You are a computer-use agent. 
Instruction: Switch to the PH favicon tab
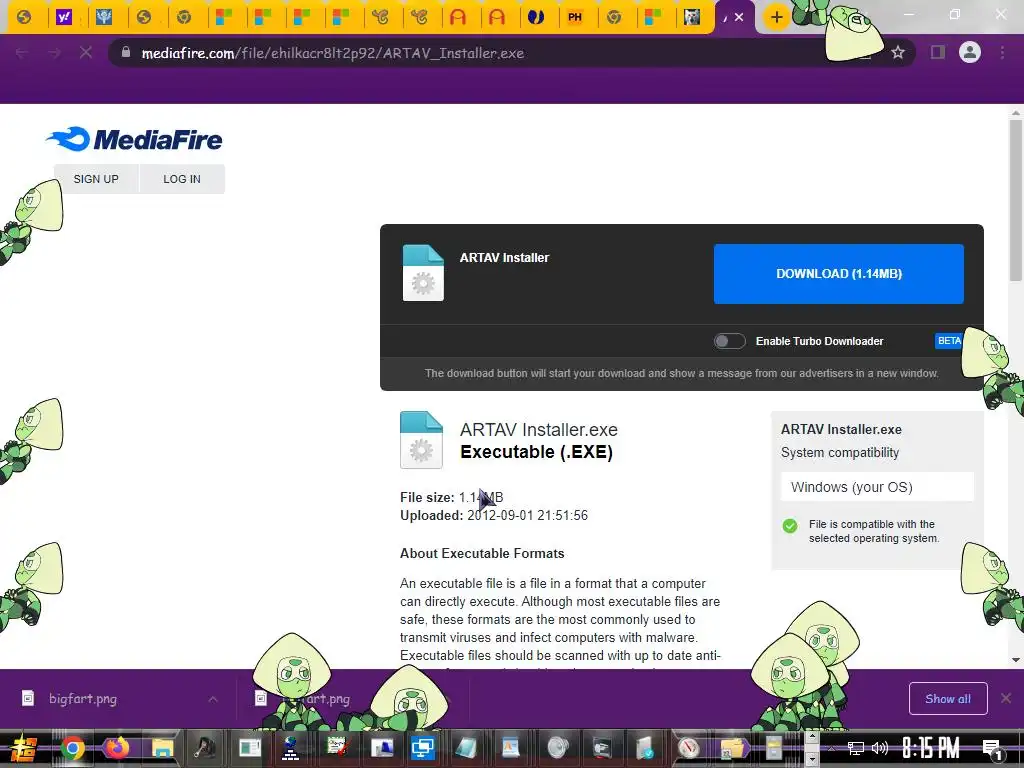coord(575,17)
